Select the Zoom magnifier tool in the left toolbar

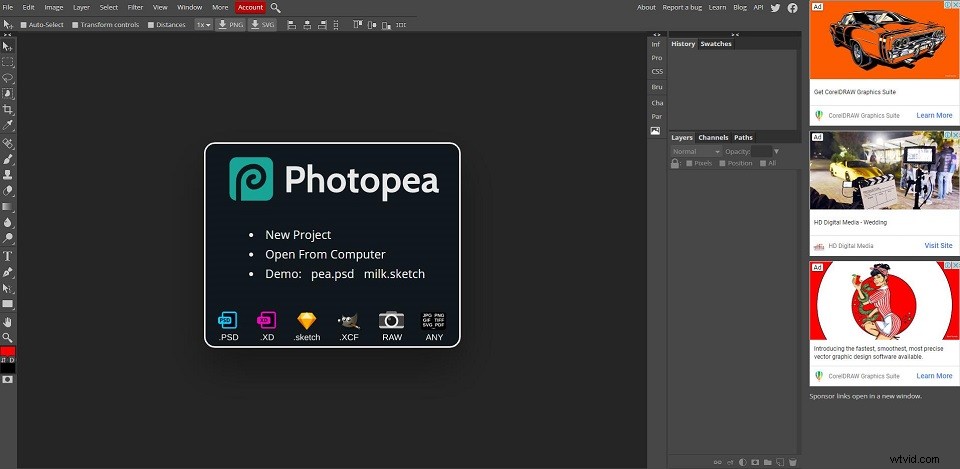(8, 337)
